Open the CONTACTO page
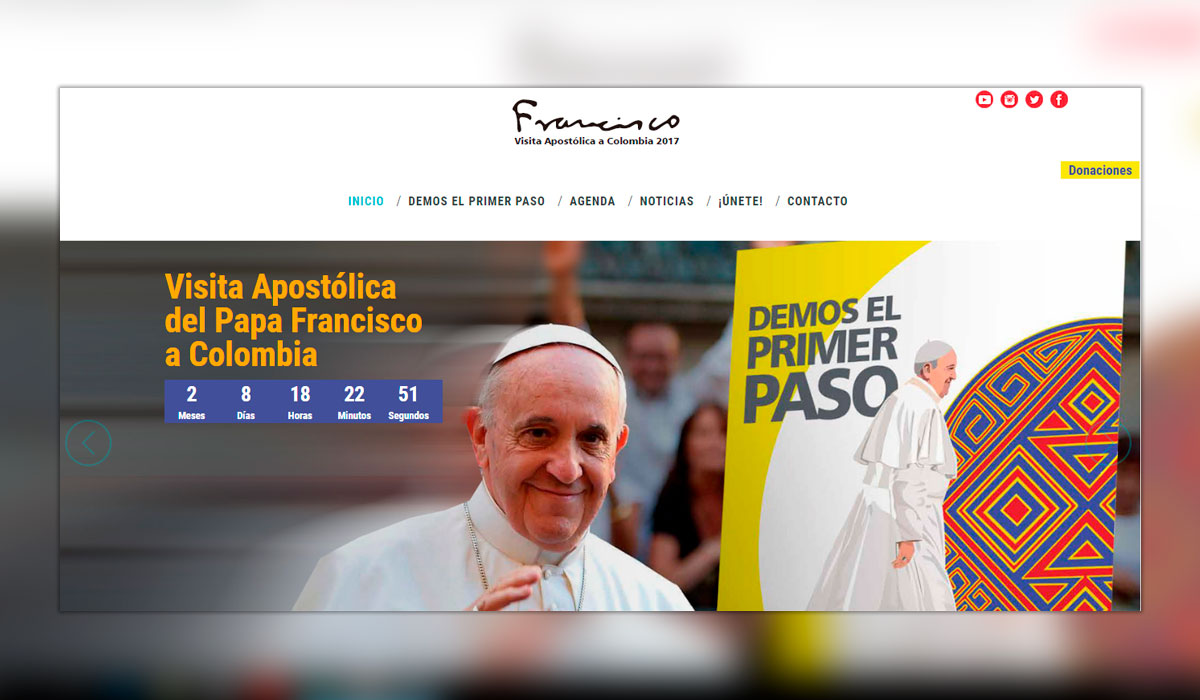Image resolution: width=1200 pixels, height=700 pixels. 817,201
